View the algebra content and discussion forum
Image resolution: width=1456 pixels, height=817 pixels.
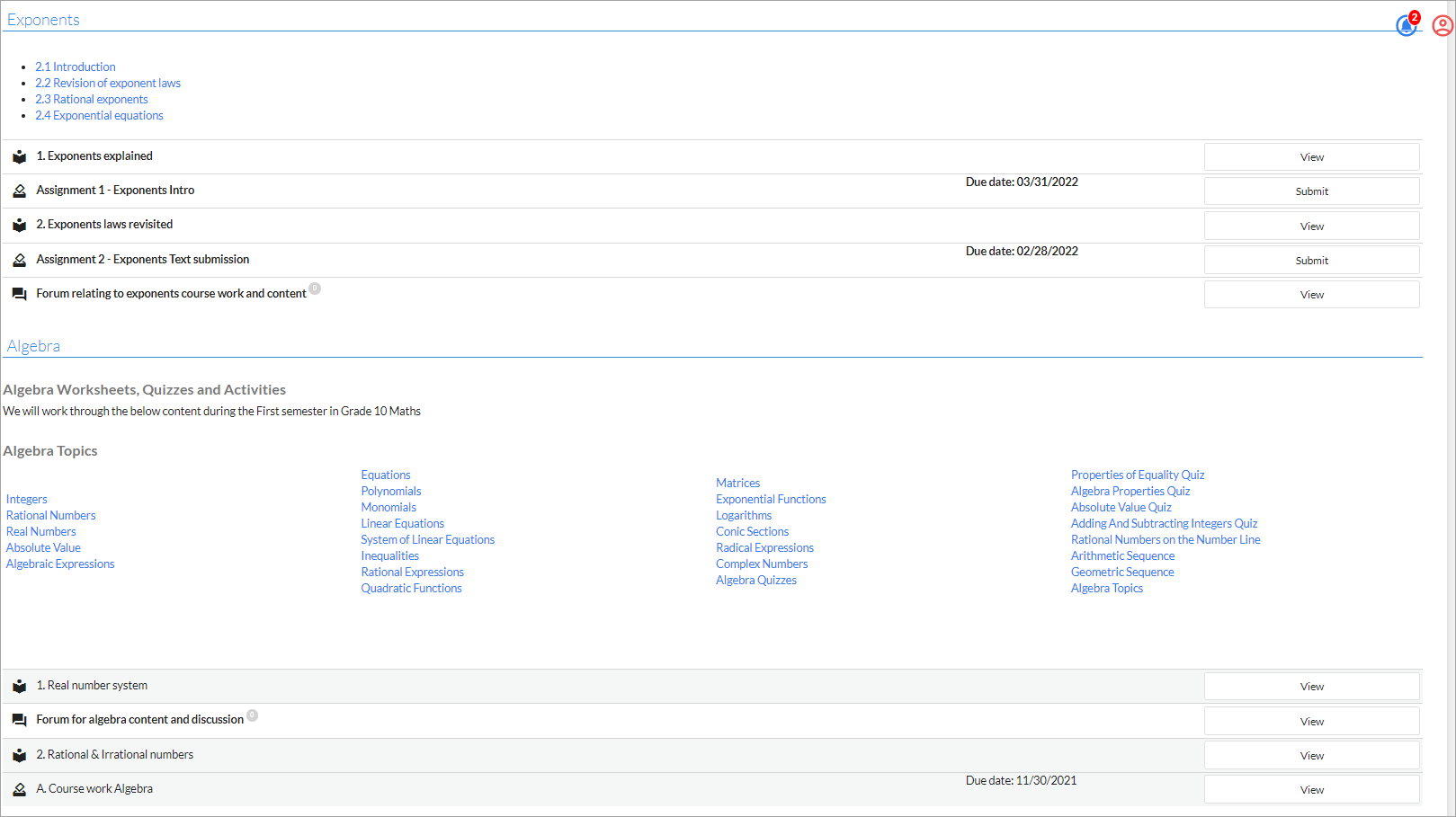click(x=1311, y=722)
